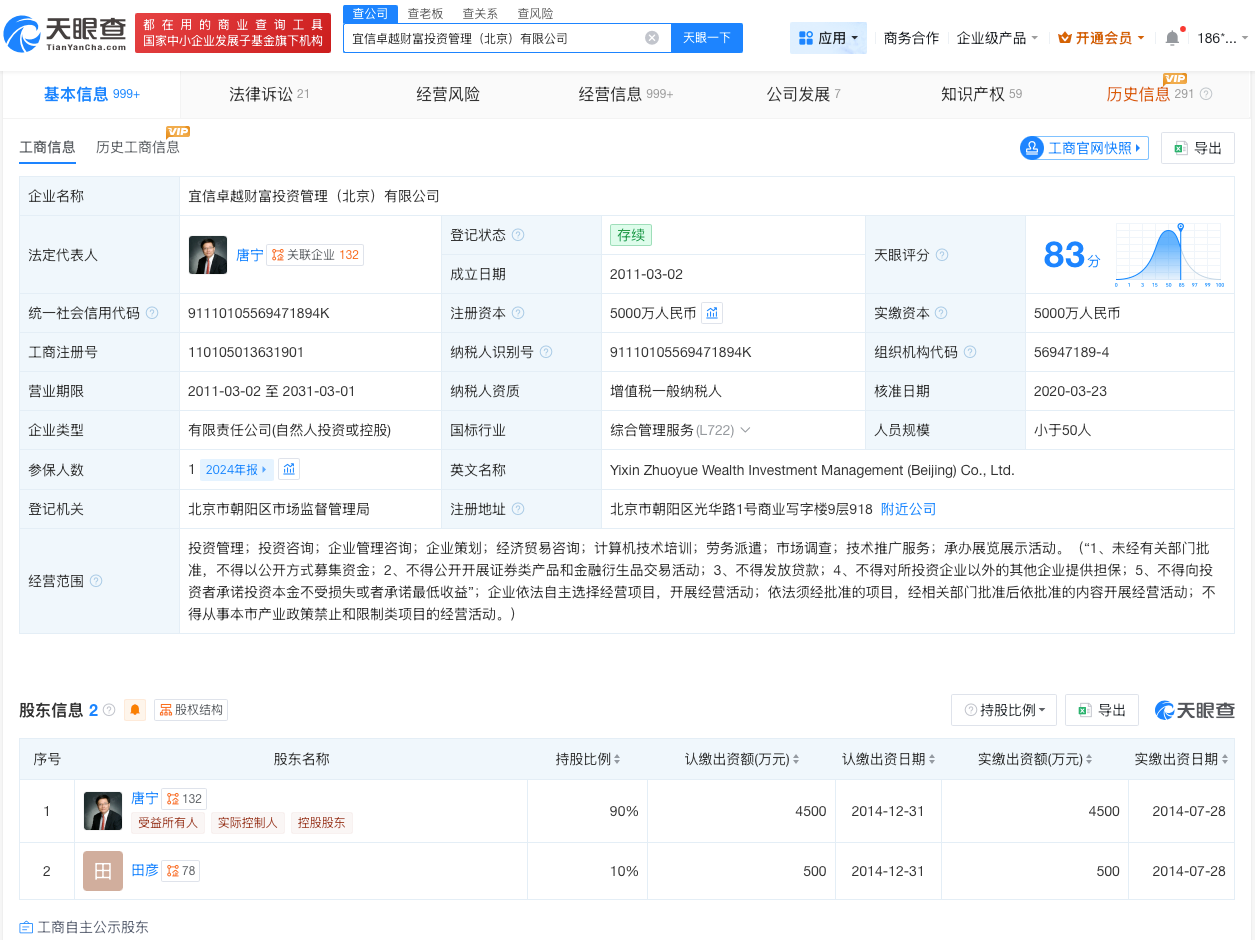Expand the 企业级产品 dropdown
This screenshot has height=940, width=1255.
coord(1034,38)
